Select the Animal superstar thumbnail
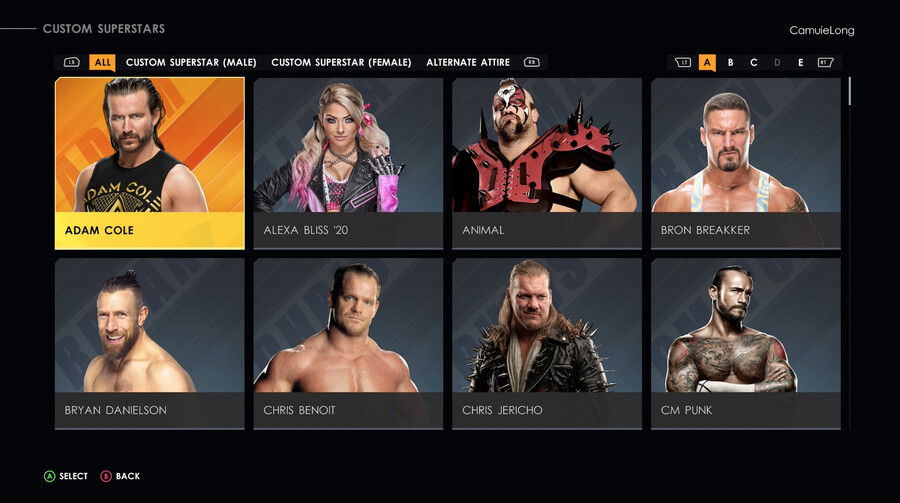 [x=547, y=164]
